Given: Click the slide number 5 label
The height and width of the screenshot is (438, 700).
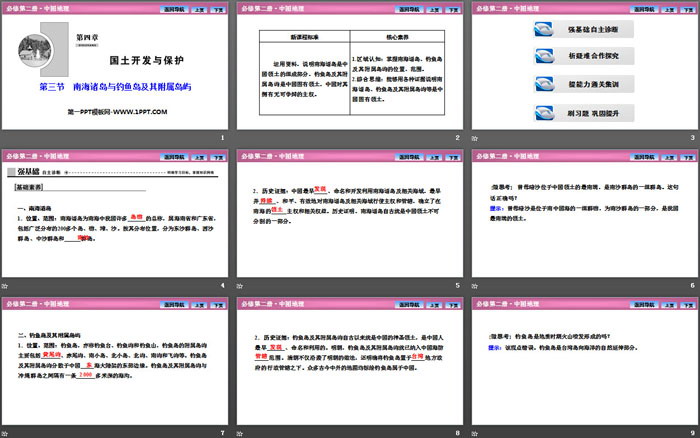Looking at the screenshot, I should (x=458, y=285).
